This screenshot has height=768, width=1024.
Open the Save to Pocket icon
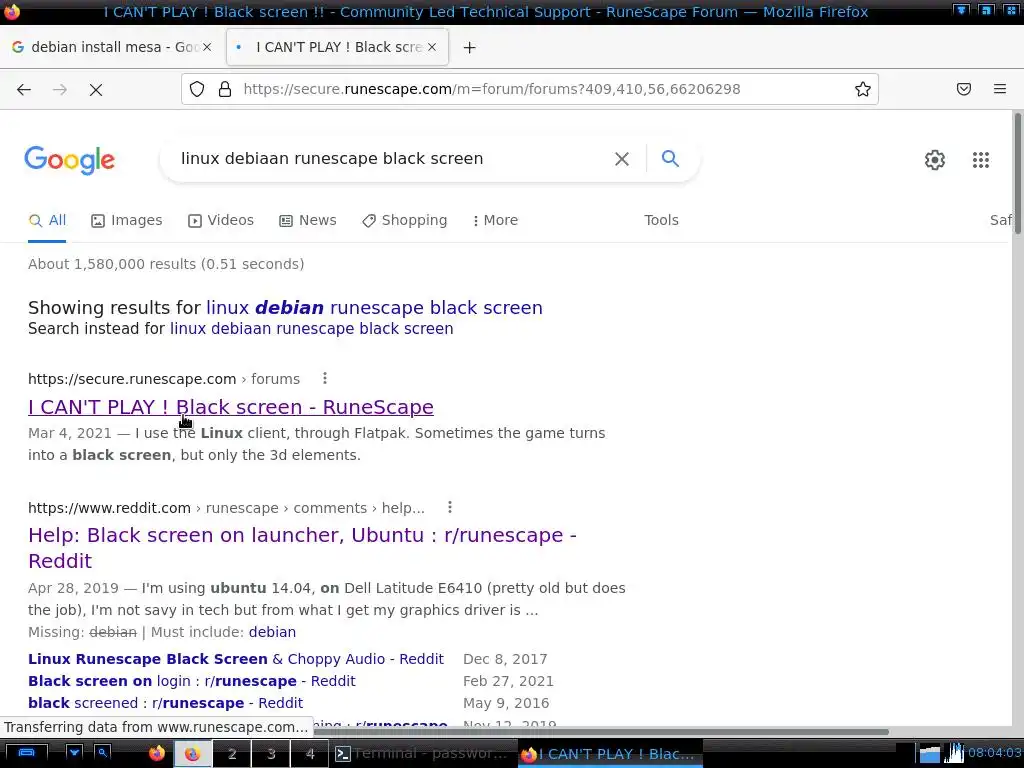point(964,89)
